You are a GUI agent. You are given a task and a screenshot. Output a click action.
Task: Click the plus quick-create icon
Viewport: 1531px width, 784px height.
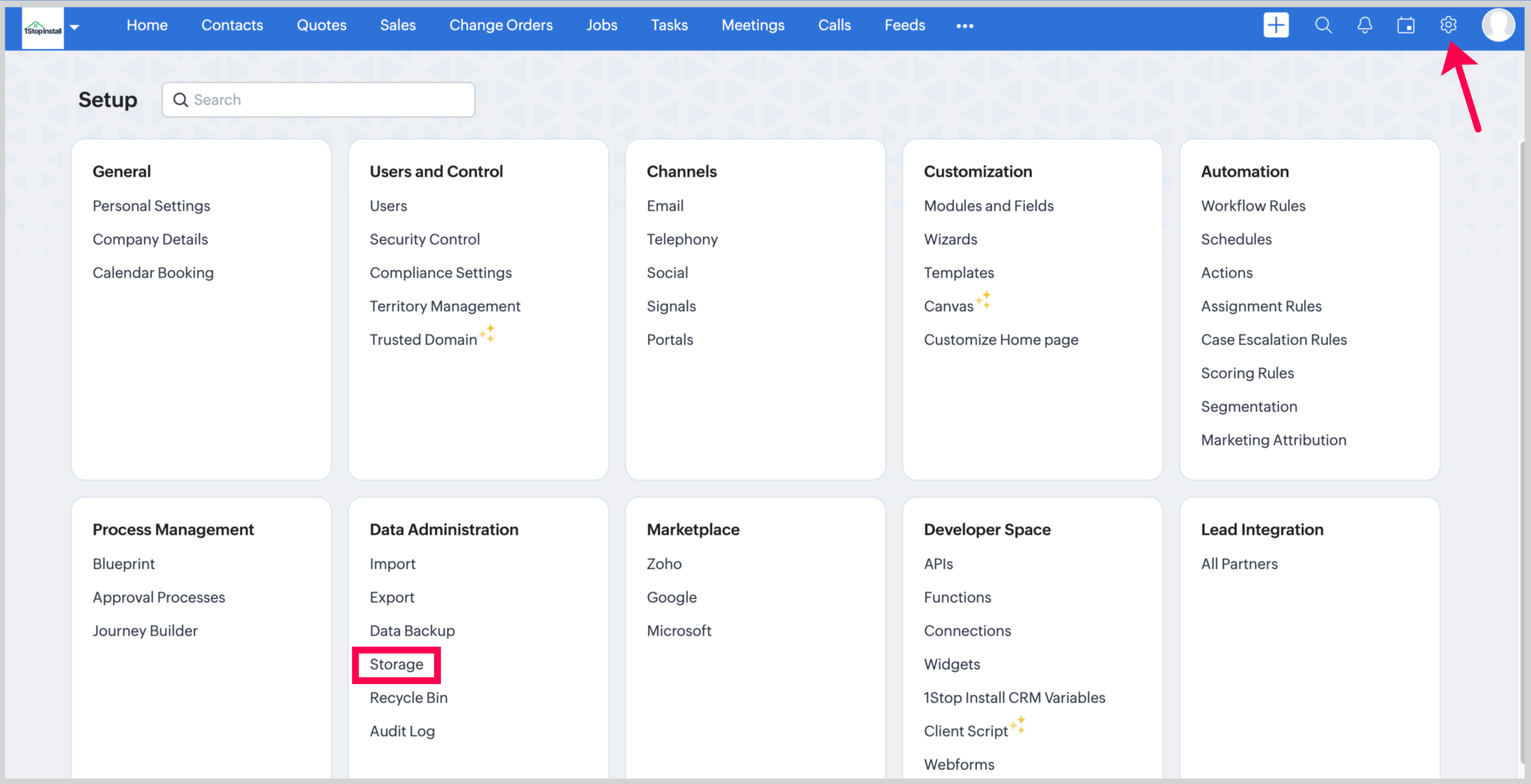point(1275,26)
